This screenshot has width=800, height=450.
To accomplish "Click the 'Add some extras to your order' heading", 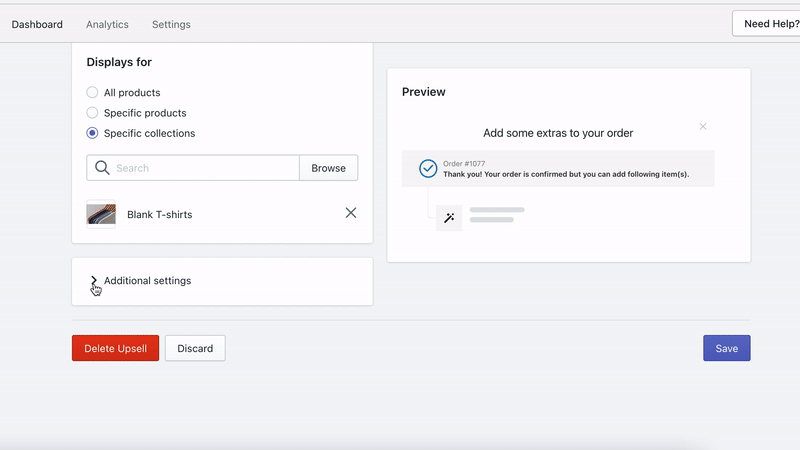I will pos(558,133).
